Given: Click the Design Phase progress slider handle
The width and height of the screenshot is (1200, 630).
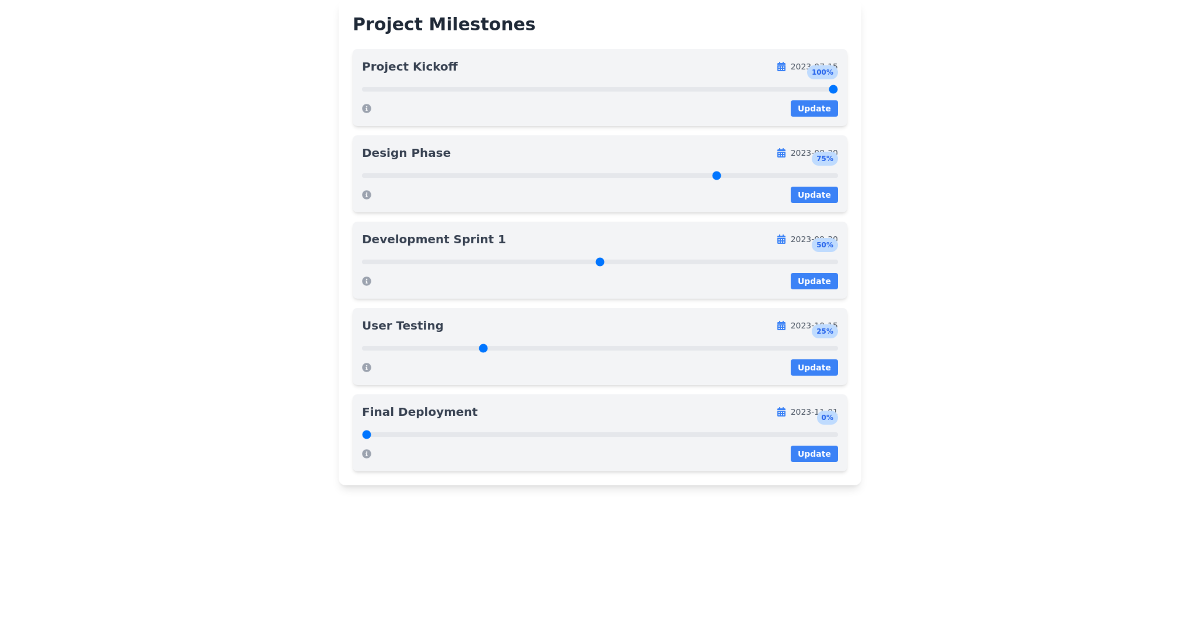Looking at the screenshot, I should click(716, 175).
